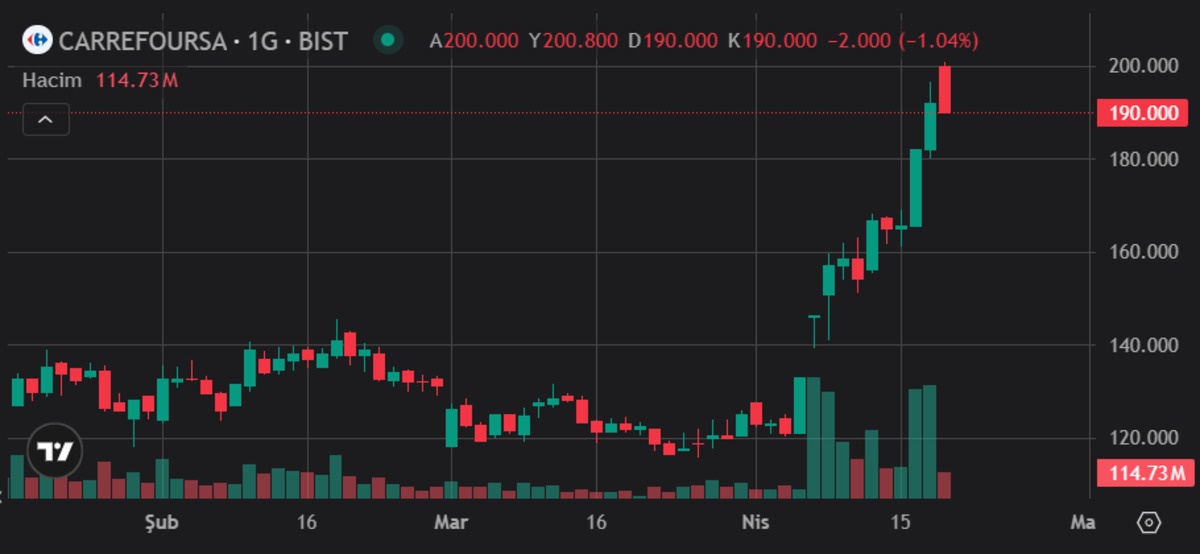Viewport: 1200px width, 554px height.
Task: Click the Mar date axis label
Action: [451, 522]
